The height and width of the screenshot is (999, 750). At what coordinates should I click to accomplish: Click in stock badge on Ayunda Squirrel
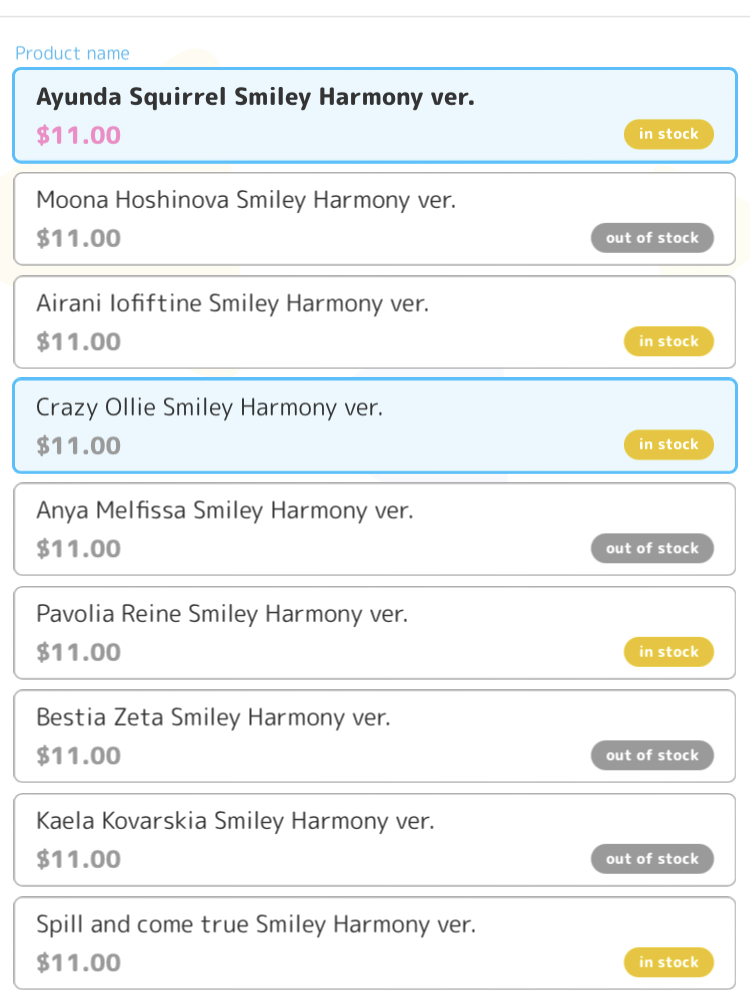tap(668, 134)
